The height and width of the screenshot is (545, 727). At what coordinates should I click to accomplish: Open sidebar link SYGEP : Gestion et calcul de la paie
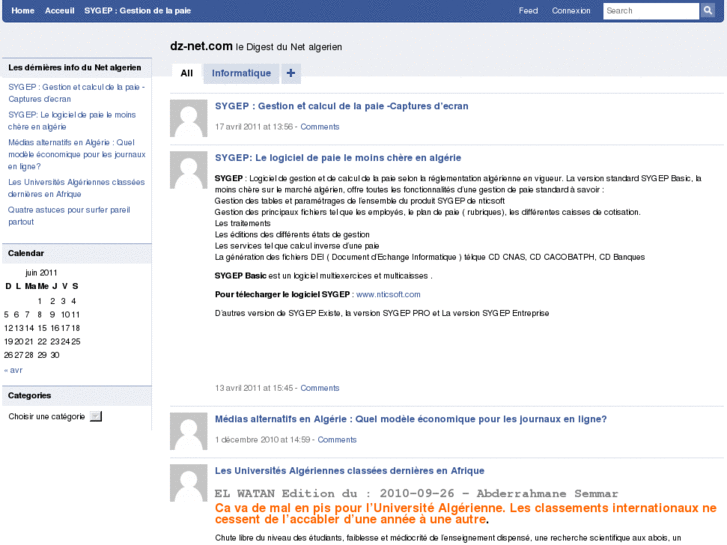(77, 93)
